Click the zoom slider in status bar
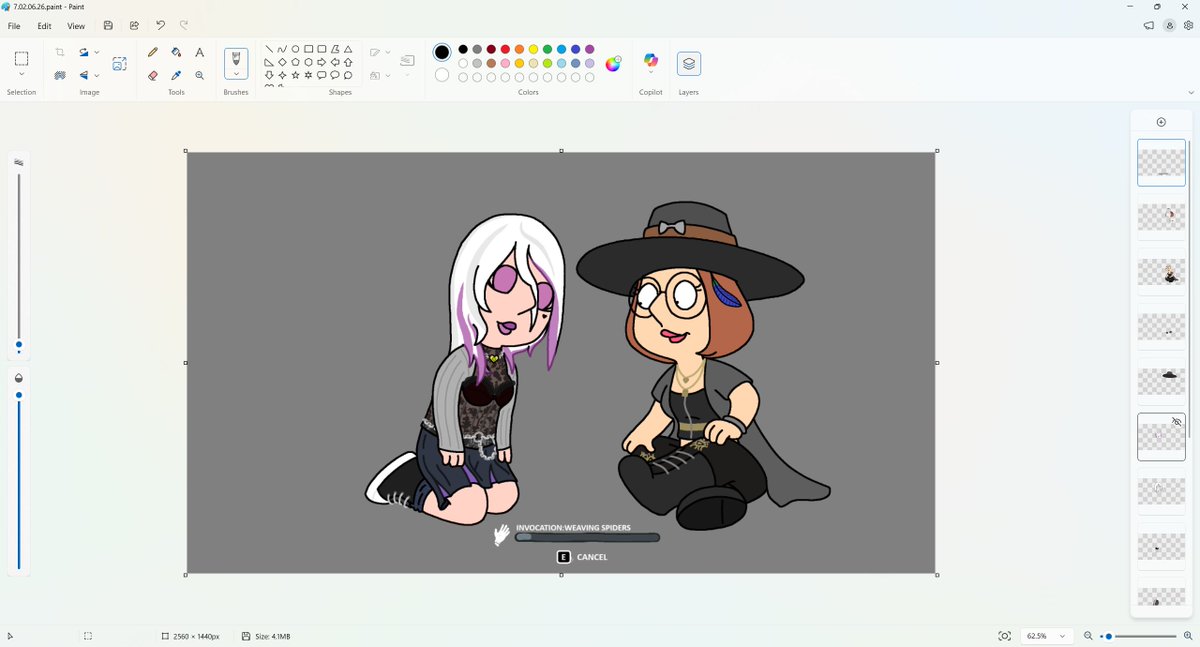Screen dimensions: 1200x647 click(1140, 636)
